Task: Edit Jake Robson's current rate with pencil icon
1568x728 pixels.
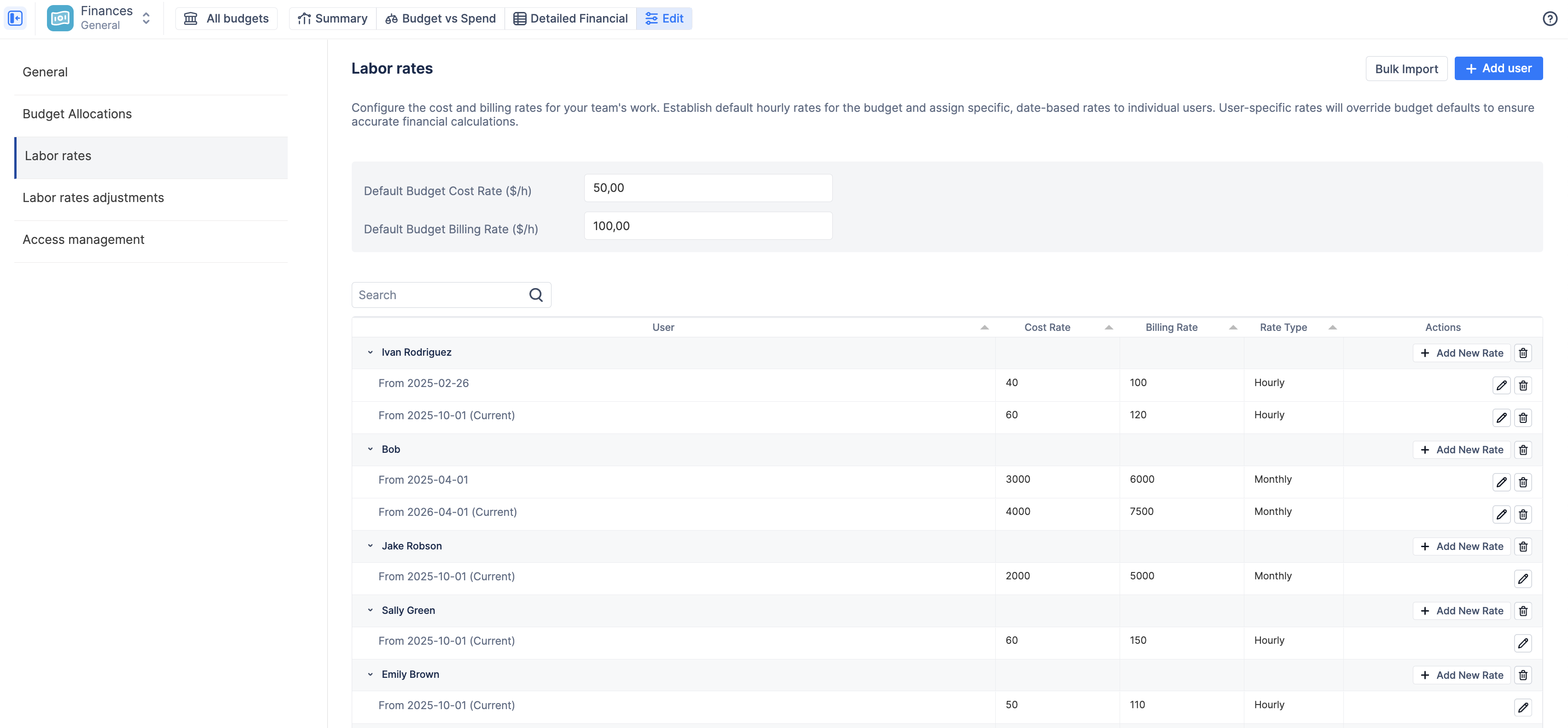Action: click(1522, 579)
